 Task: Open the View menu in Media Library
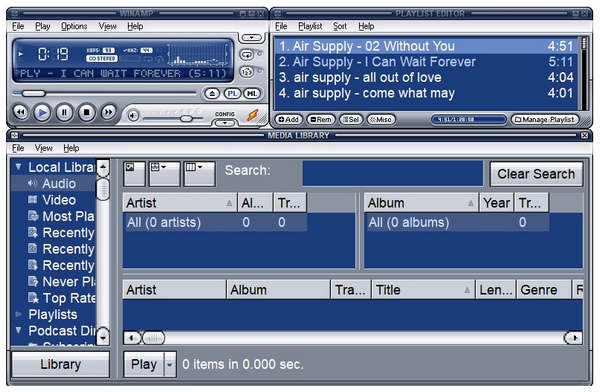pos(44,148)
